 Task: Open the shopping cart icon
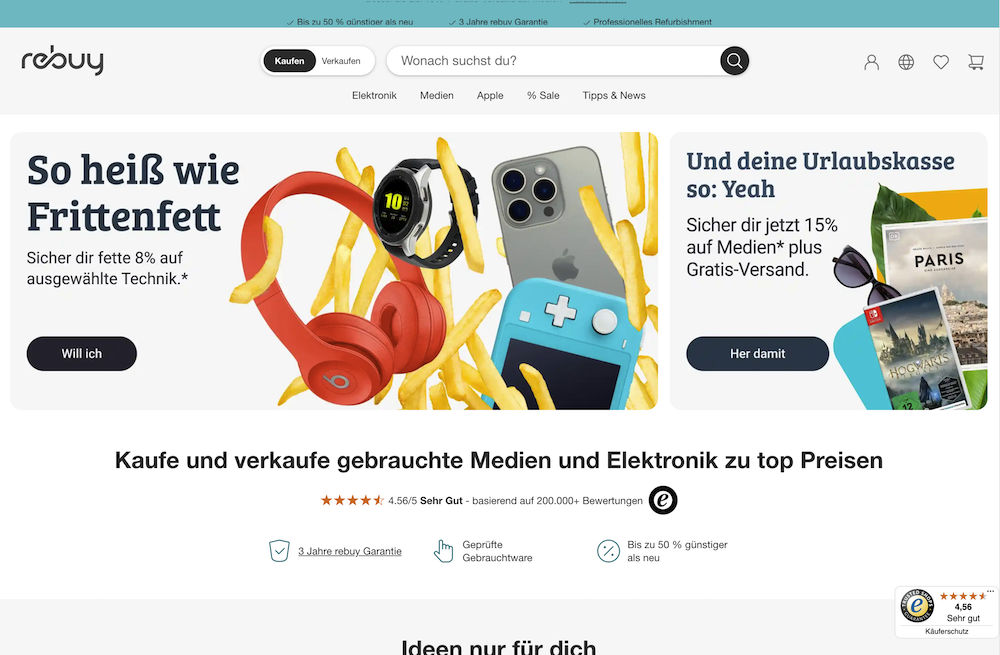(976, 62)
